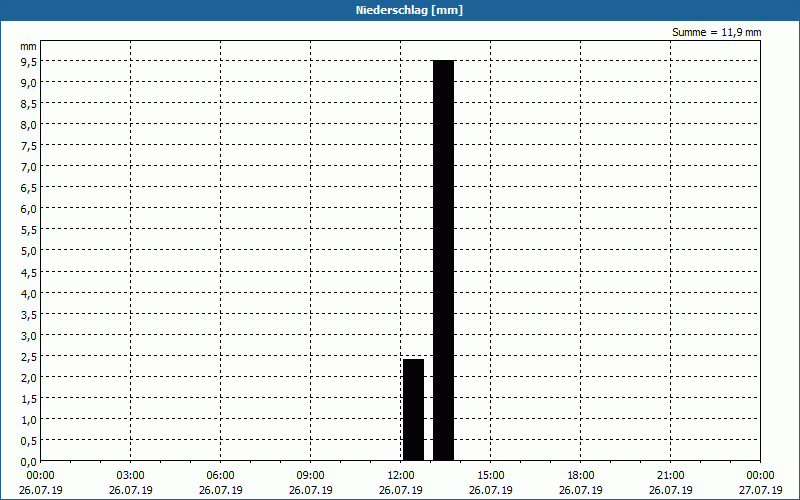Click the 8,5 y-axis value
Screen dimensions: 800x500
tap(28, 104)
